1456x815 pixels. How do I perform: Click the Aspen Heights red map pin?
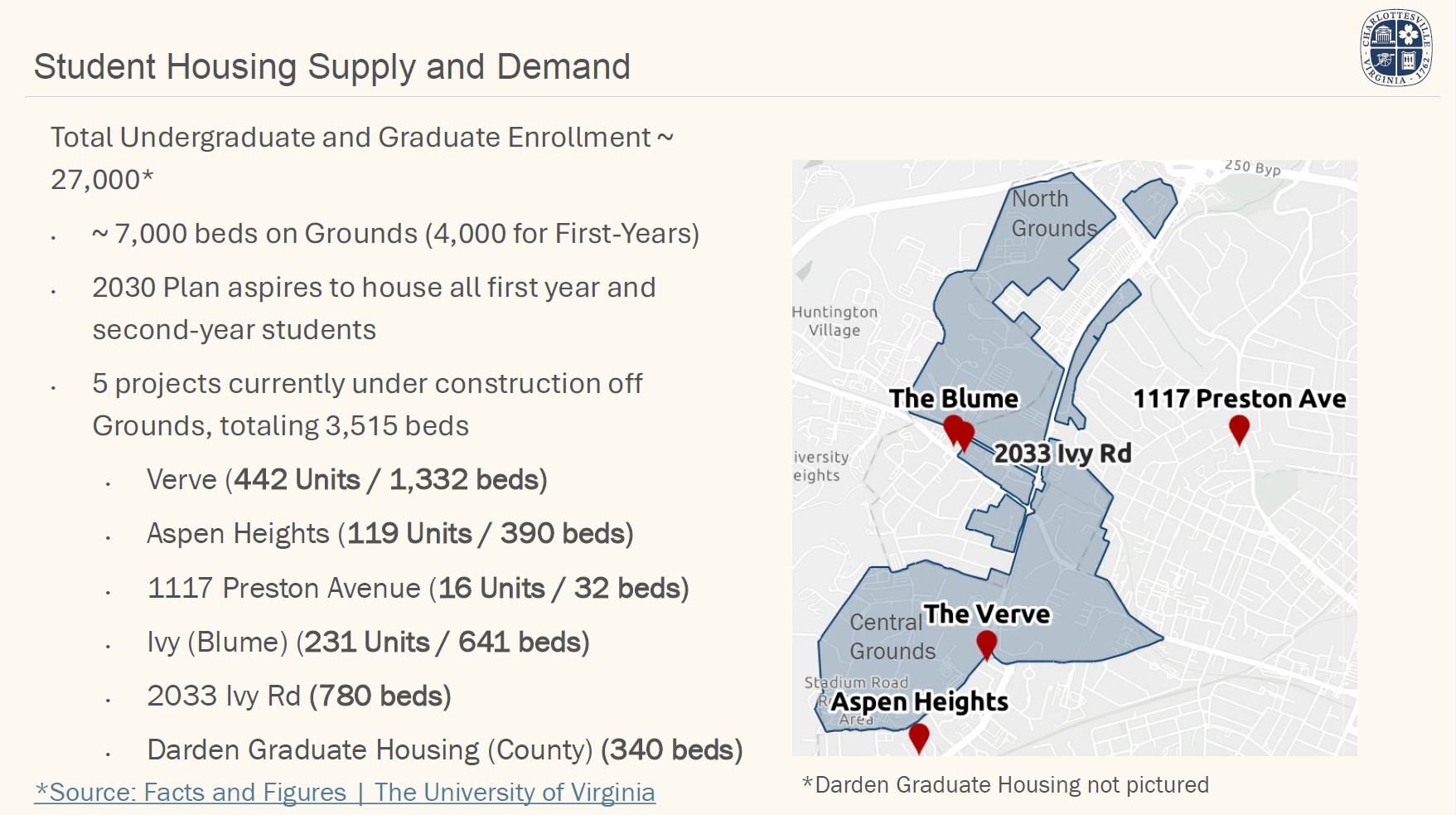point(918,735)
